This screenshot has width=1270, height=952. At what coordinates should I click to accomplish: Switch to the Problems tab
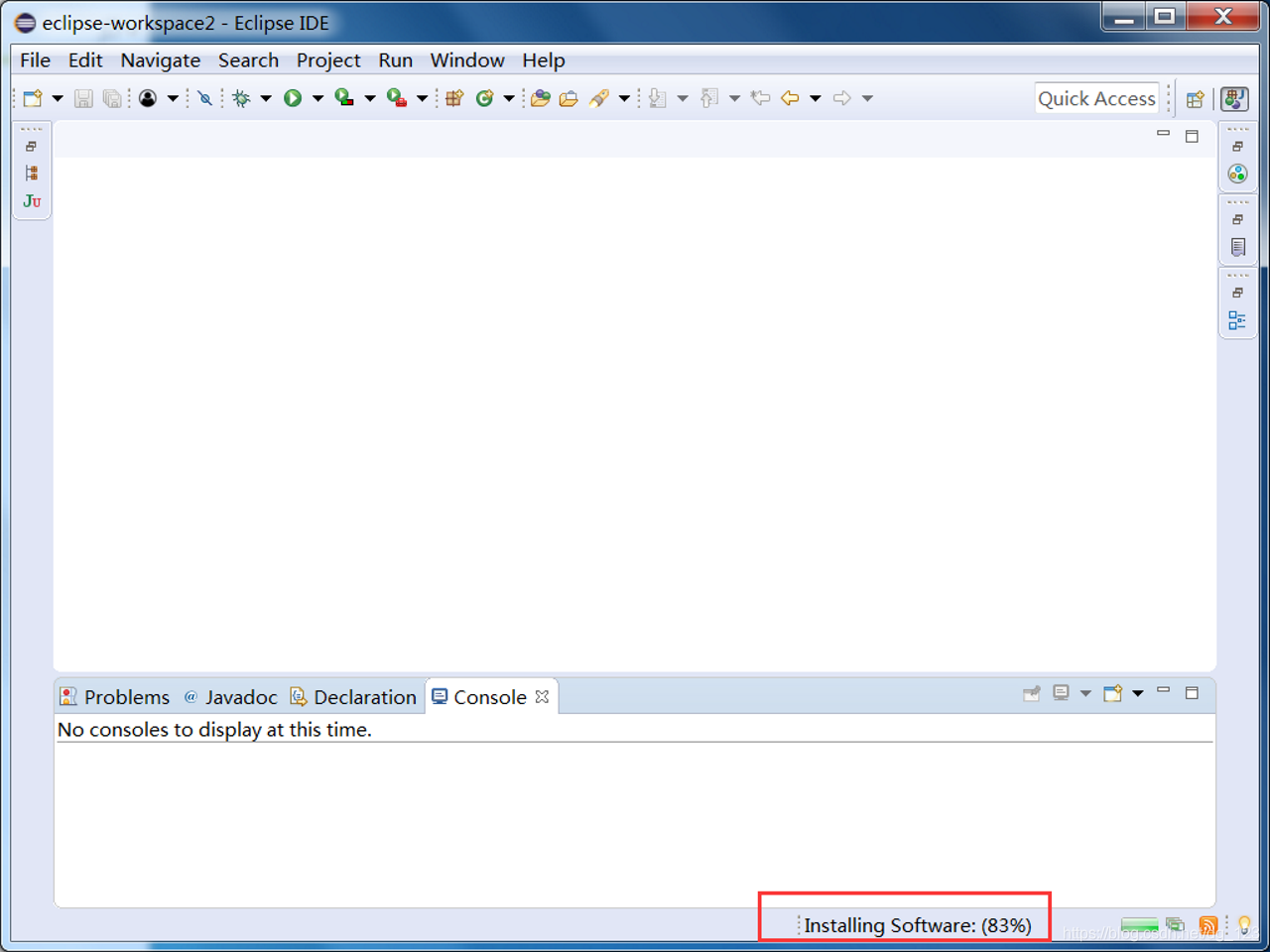click(115, 697)
